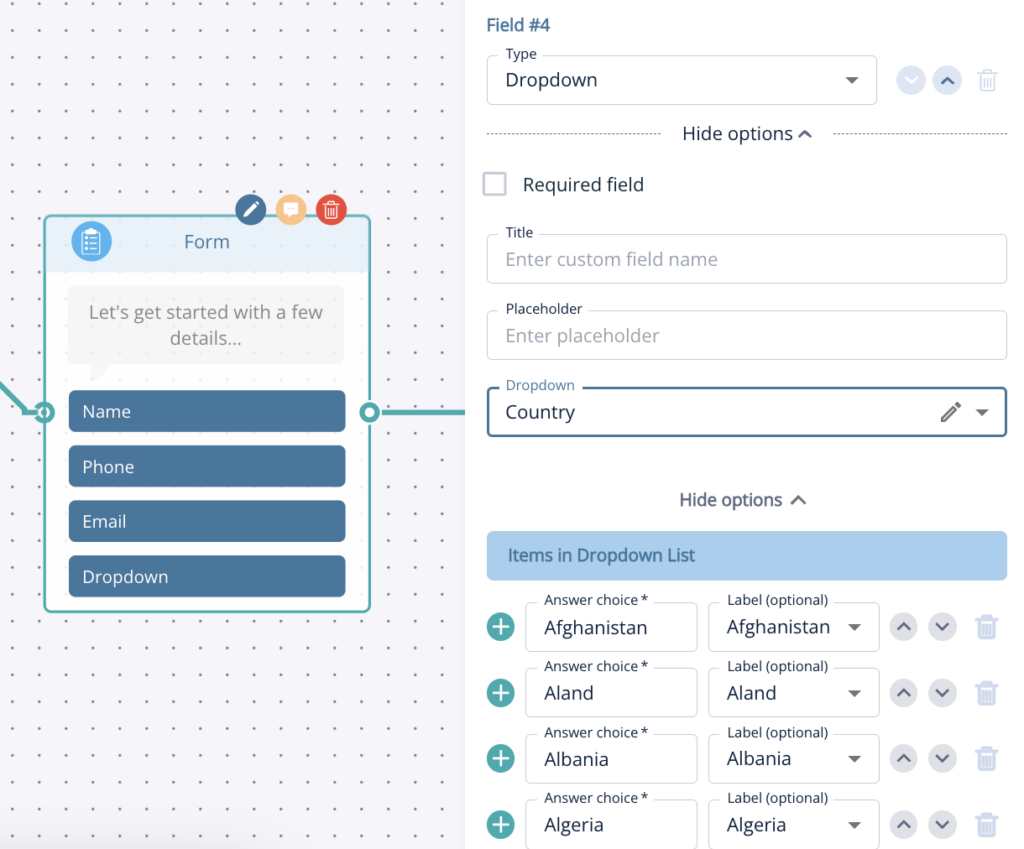Click the red trash icon to delete the Form node
The width and height of the screenshot is (1024, 849).
point(331,210)
